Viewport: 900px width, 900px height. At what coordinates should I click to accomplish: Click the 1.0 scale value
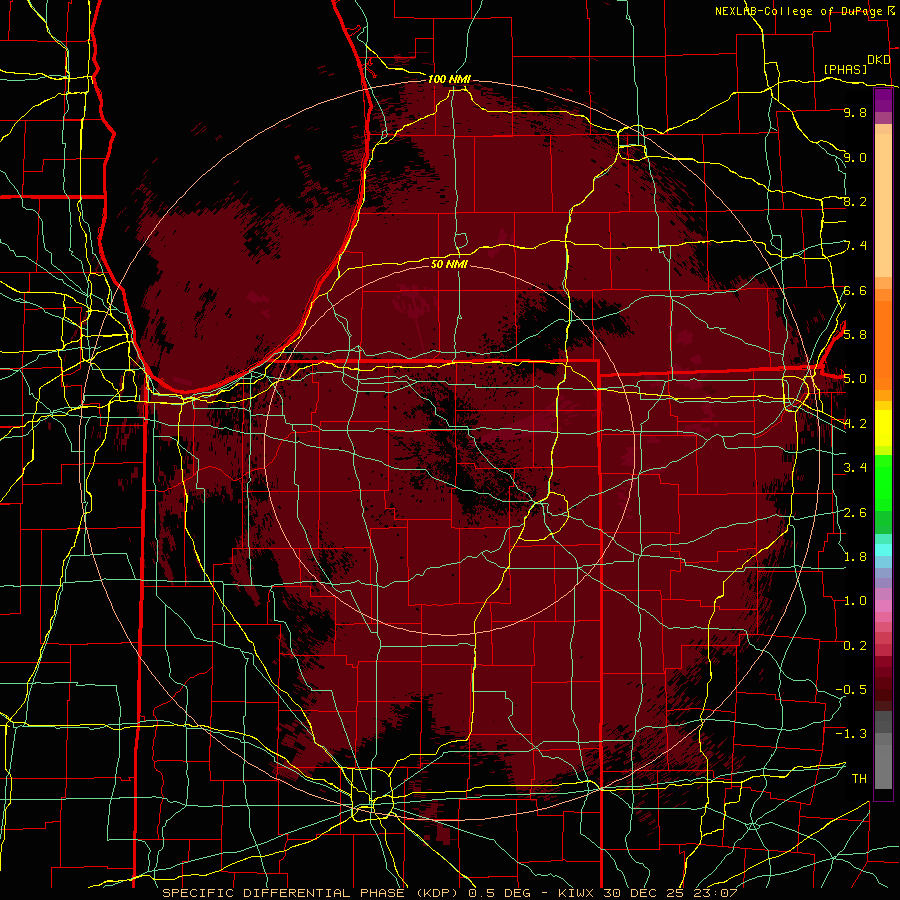click(855, 600)
